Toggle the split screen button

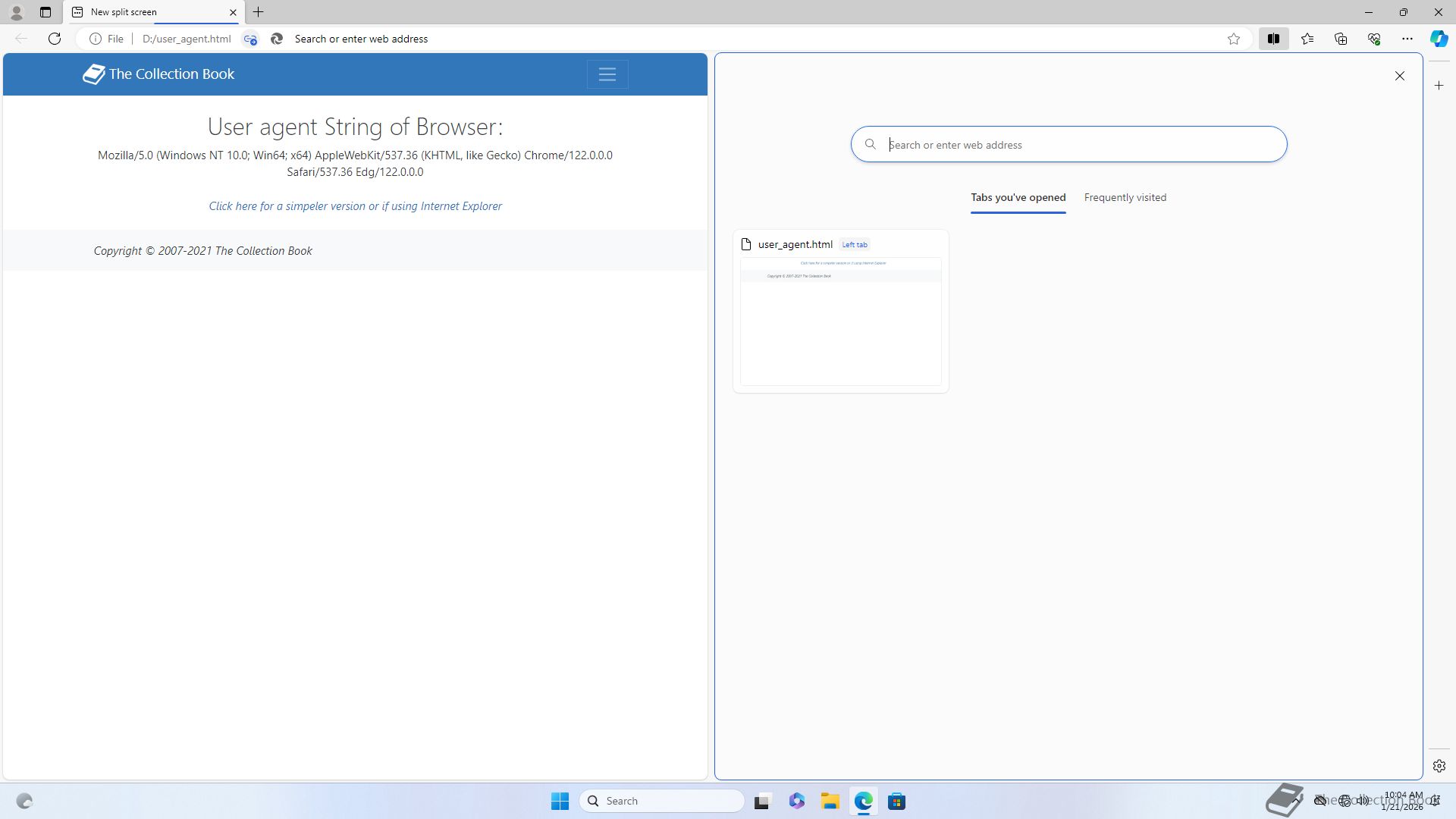pyautogui.click(x=1273, y=39)
